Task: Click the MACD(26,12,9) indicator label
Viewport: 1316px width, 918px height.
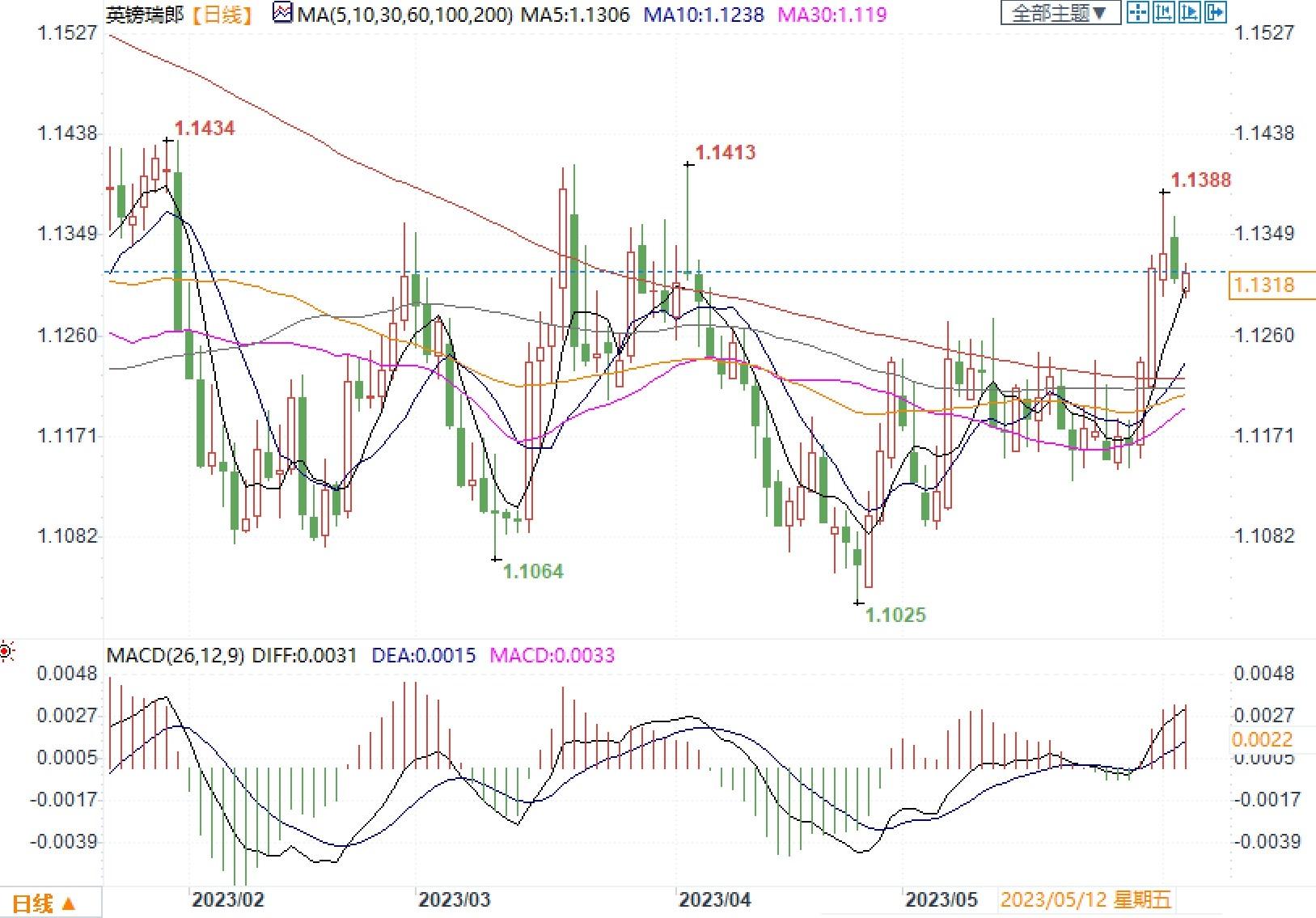Action: [x=176, y=655]
